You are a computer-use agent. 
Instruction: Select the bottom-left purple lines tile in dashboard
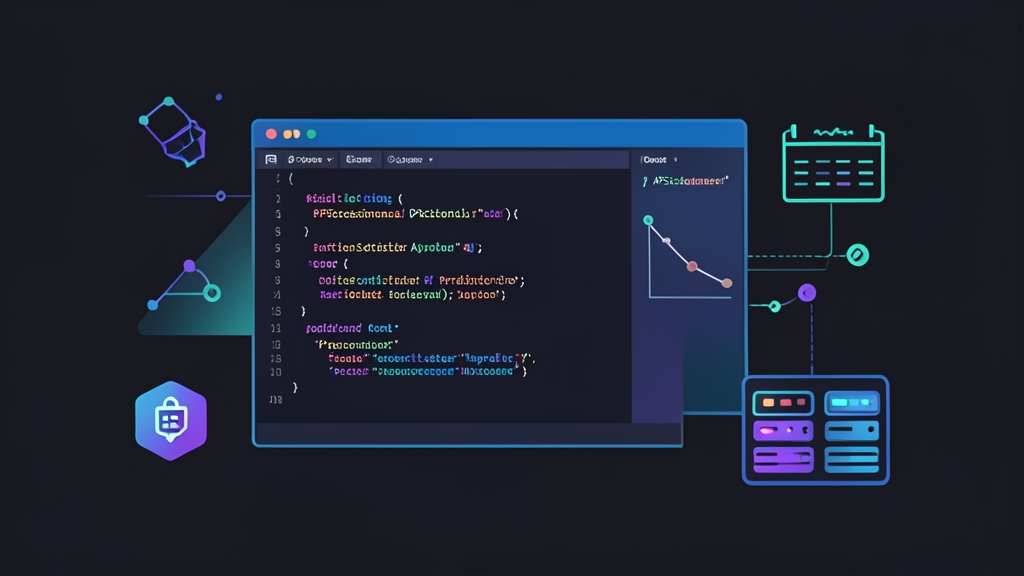pyautogui.click(x=783, y=460)
